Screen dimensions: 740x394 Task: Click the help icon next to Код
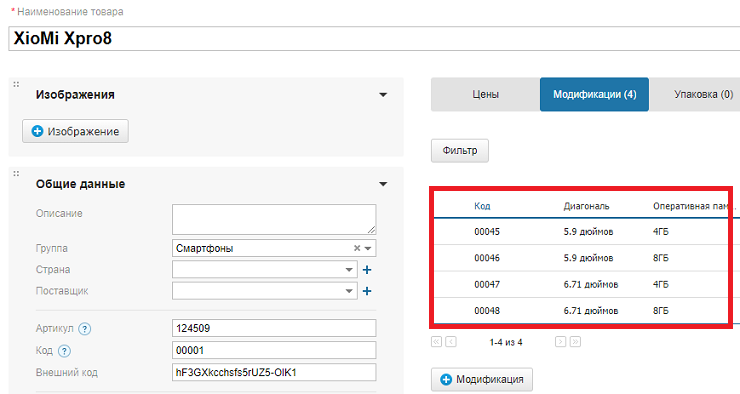(x=64, y=351)
